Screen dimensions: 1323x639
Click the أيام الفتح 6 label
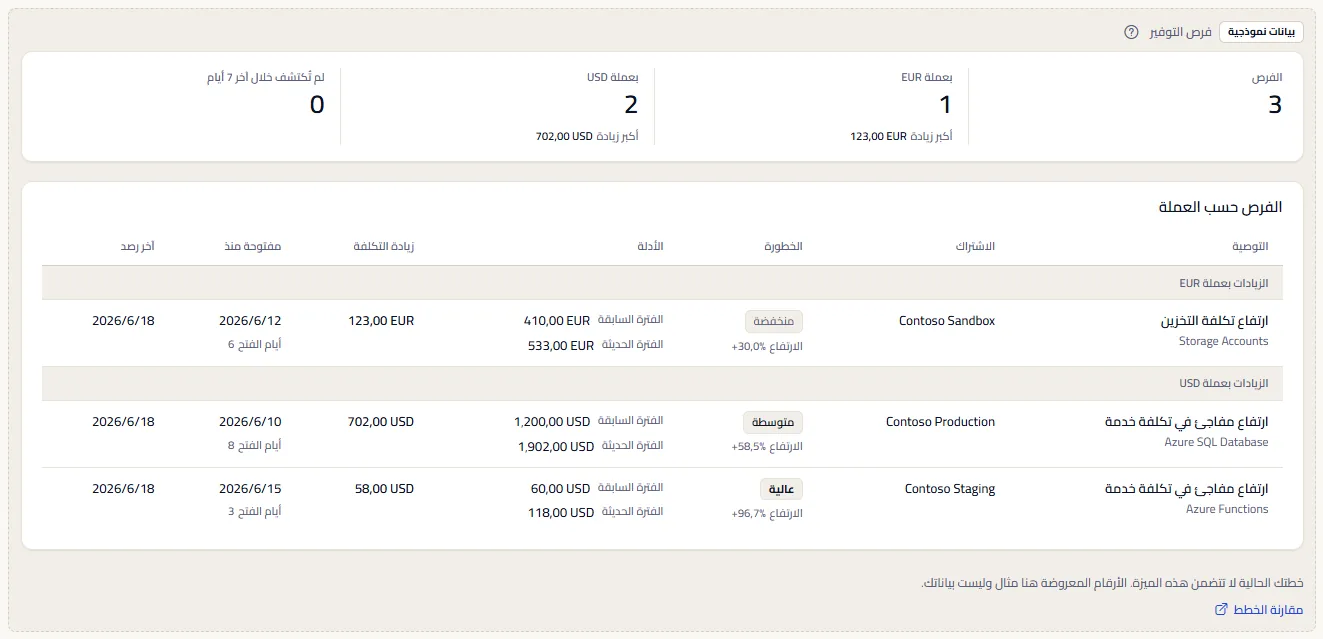pyautogui.click(x=255, y=345)
